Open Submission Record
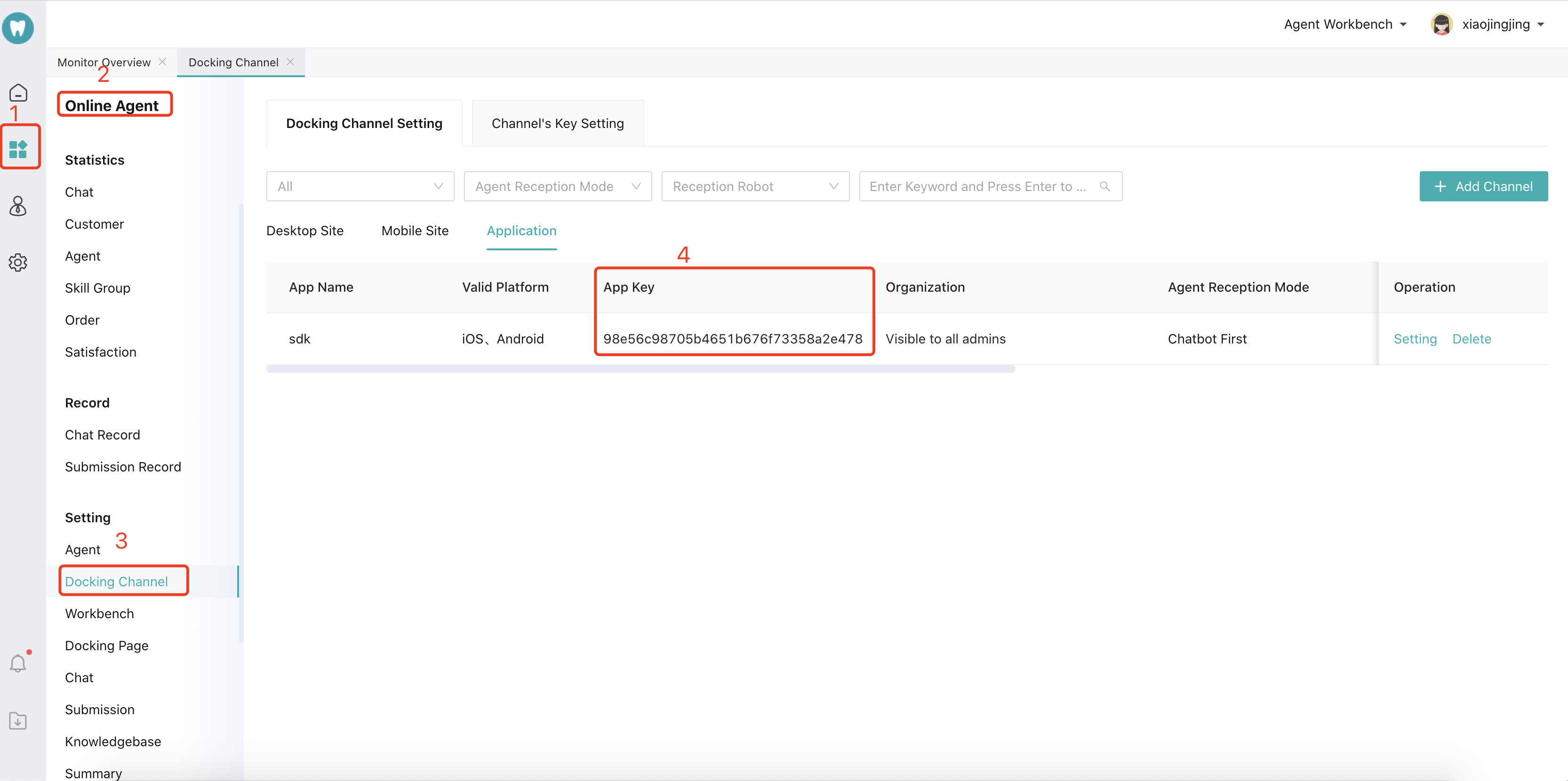This screenshot has width=1568, height=781. [123, 467]
